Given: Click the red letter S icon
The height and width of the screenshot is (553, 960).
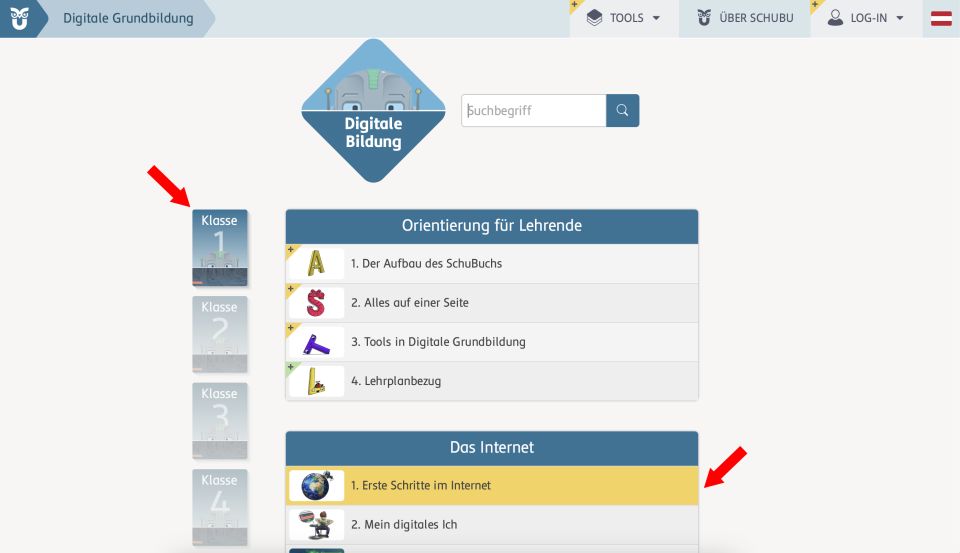Looking at the screenshot, I should 316,303.
